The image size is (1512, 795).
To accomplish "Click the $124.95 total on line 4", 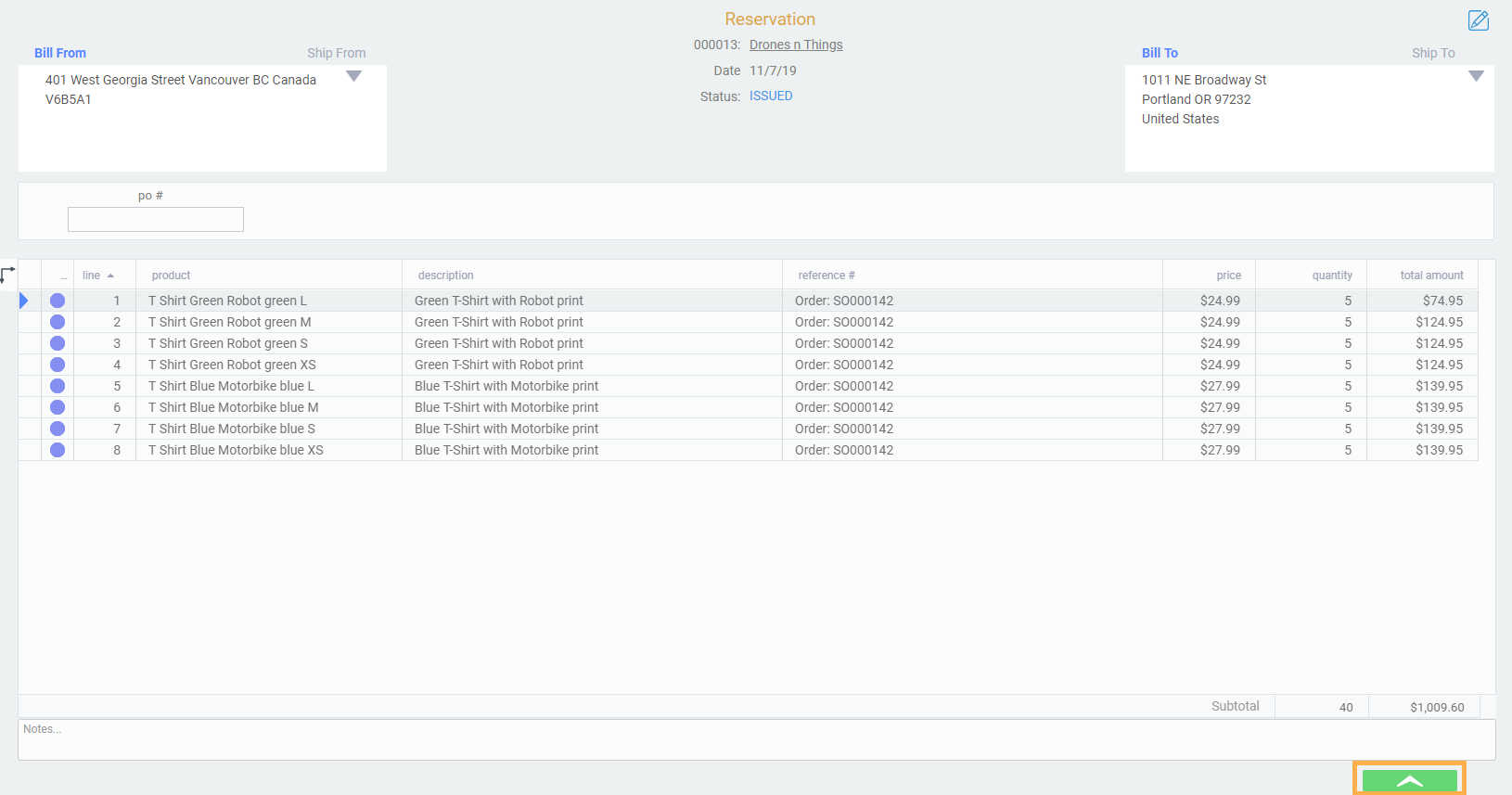I will 1439,365.
